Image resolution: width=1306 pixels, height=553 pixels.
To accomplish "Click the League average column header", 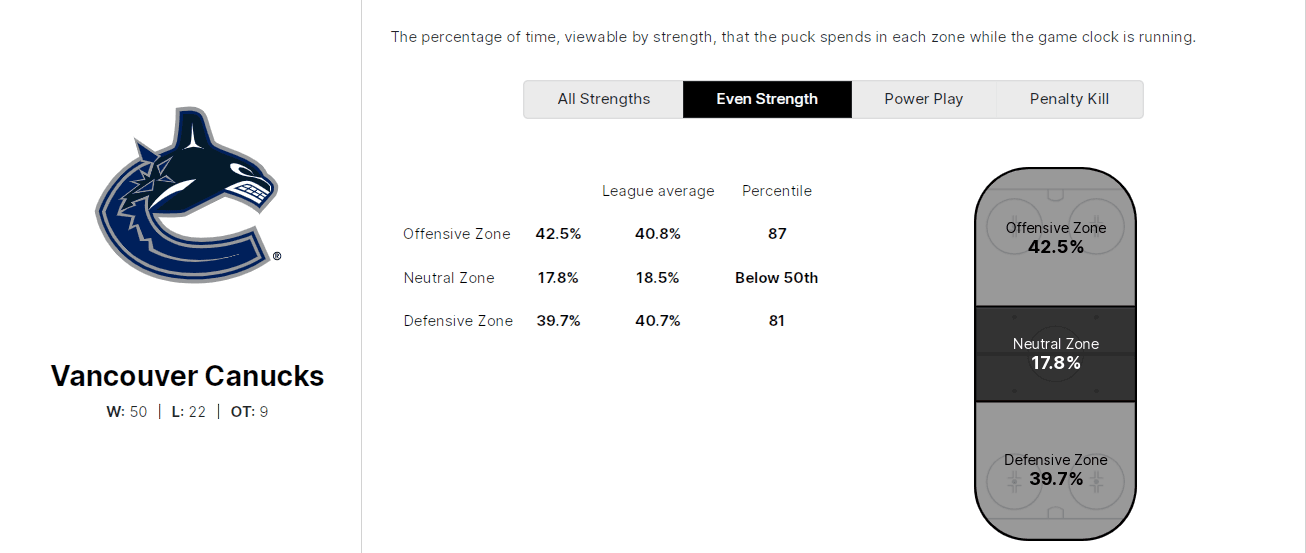I will click(658, 191).
